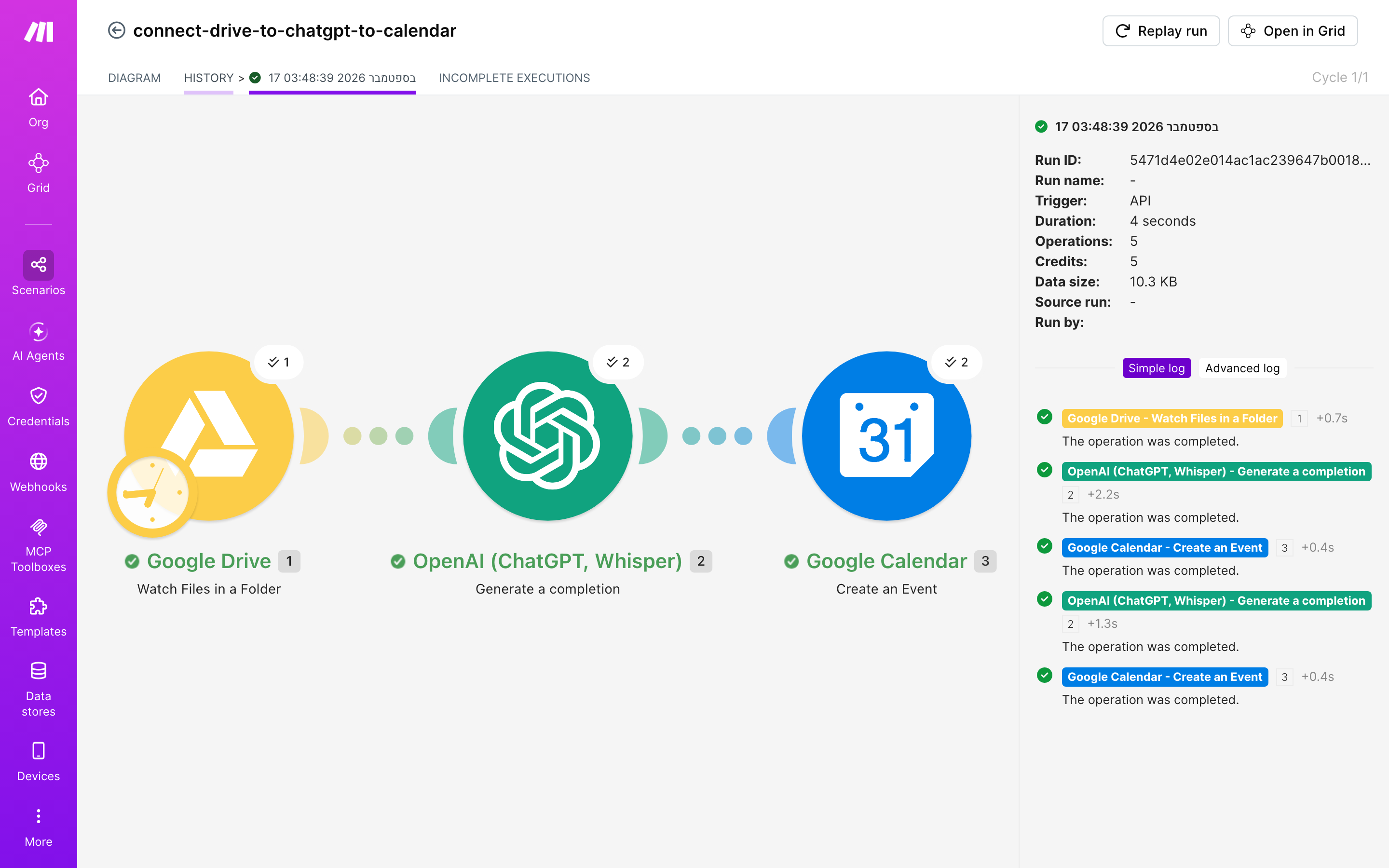This screenshot has height=868, width=1389.
Task: Select Scenarios in the sidebar
Action: tap(39, 273)
